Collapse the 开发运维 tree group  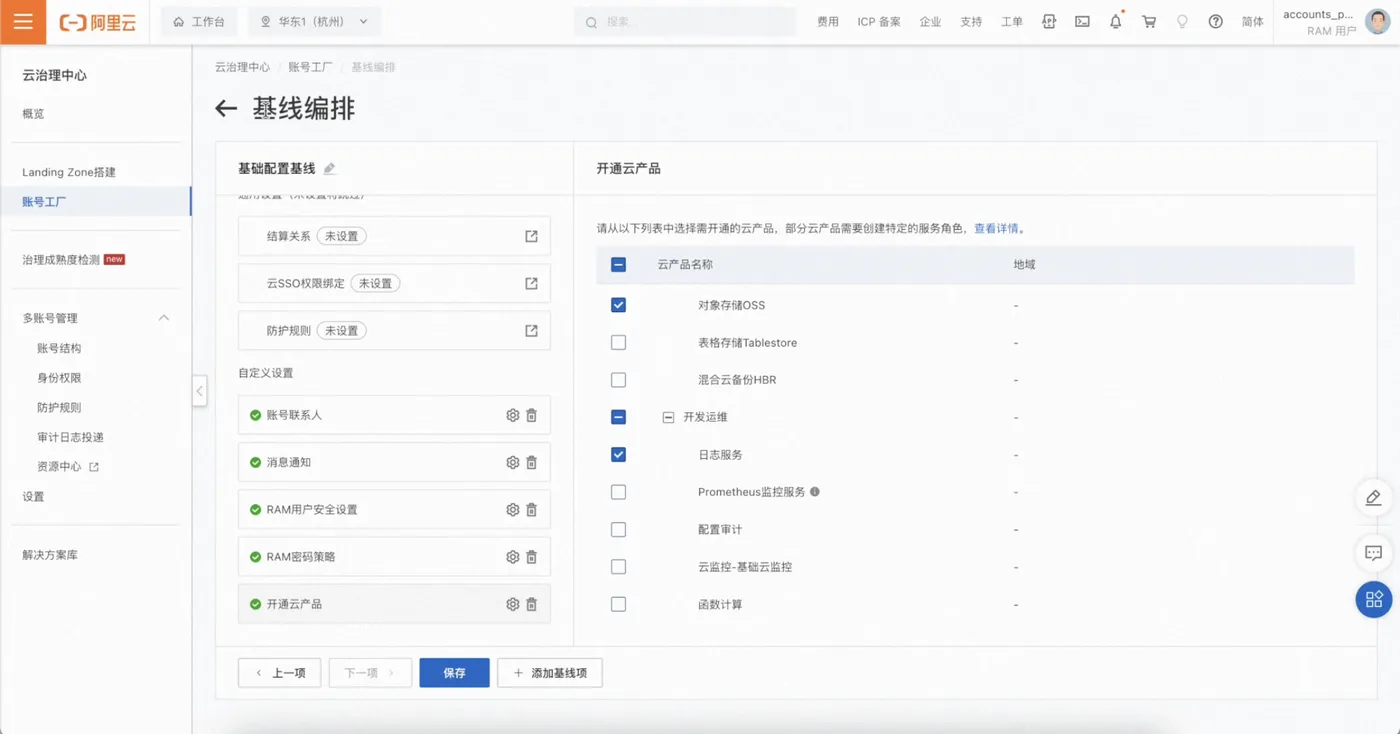(x=668, y=417)
